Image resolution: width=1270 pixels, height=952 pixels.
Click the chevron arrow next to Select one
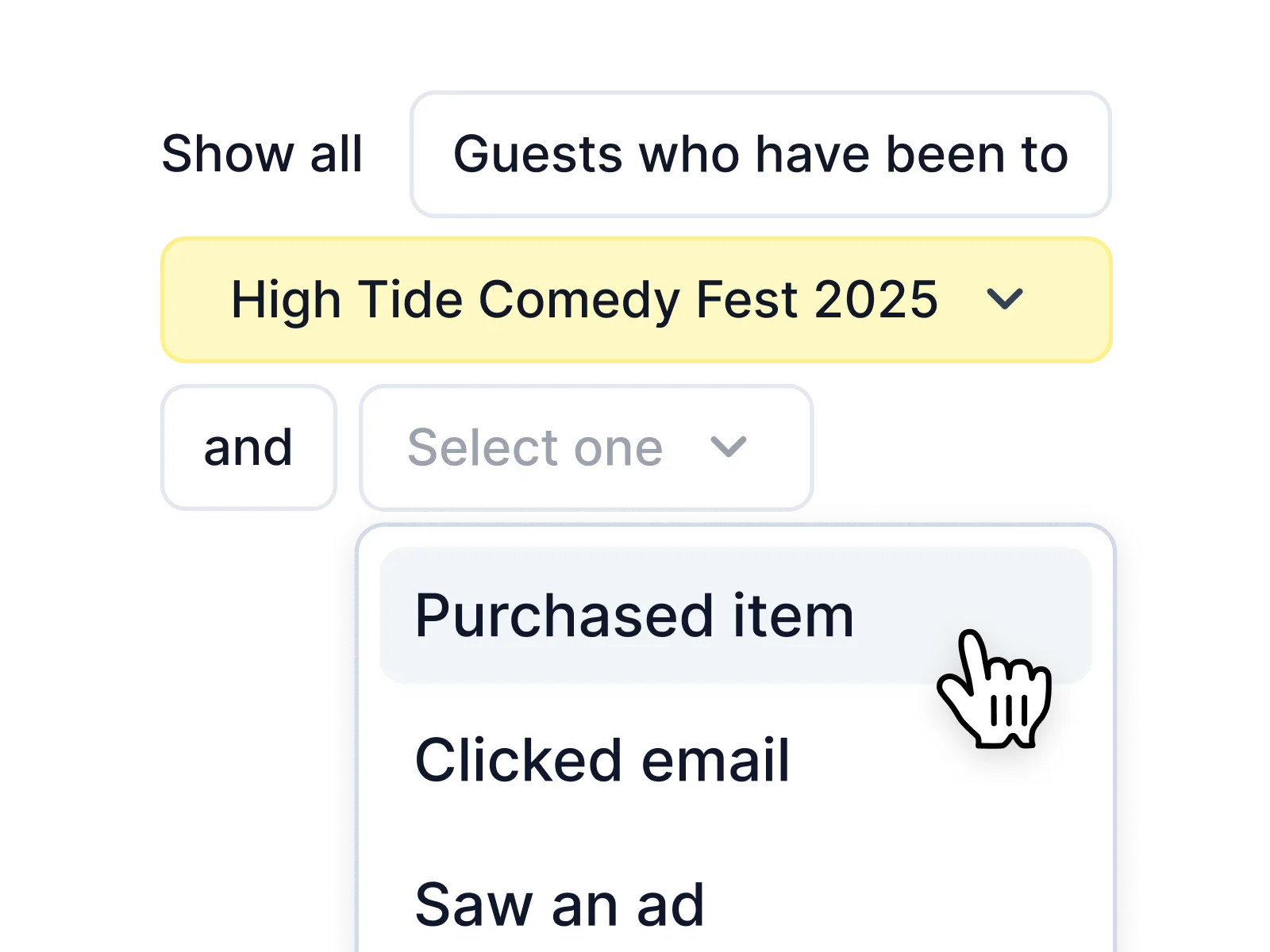pos(728,447)
